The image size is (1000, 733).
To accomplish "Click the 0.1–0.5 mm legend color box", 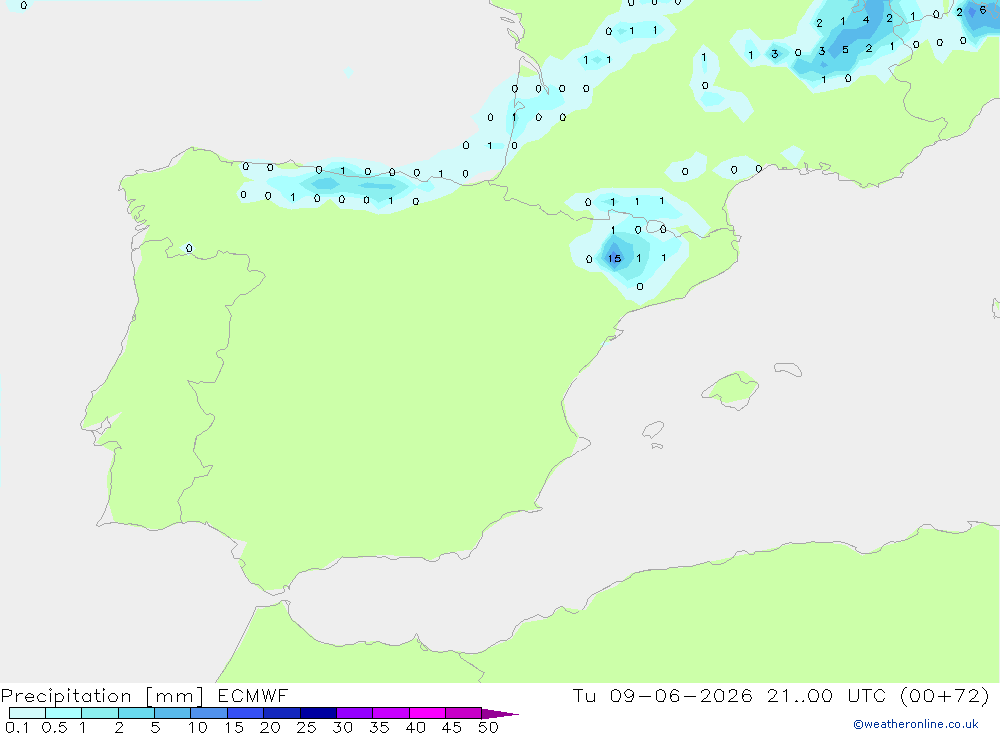I will click(27, 713).
